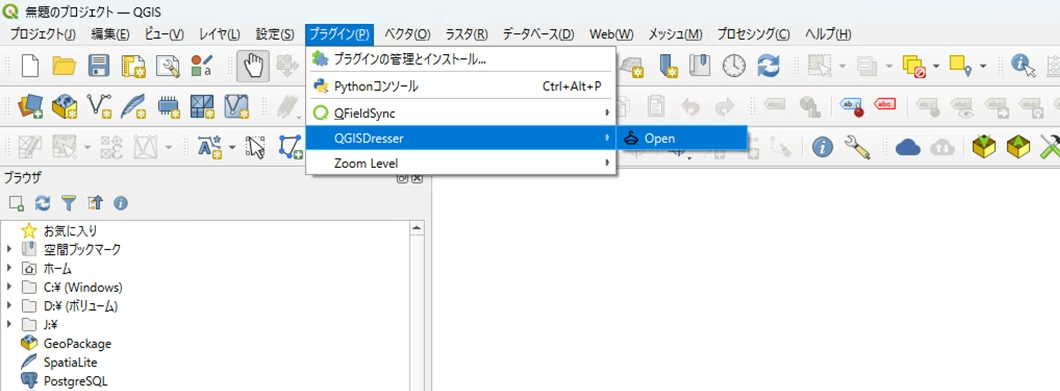Open プラグインの管理とインストール menu entry
Image resolution: width=1060 pixels, height=391 pixels.
coord(461,60)
